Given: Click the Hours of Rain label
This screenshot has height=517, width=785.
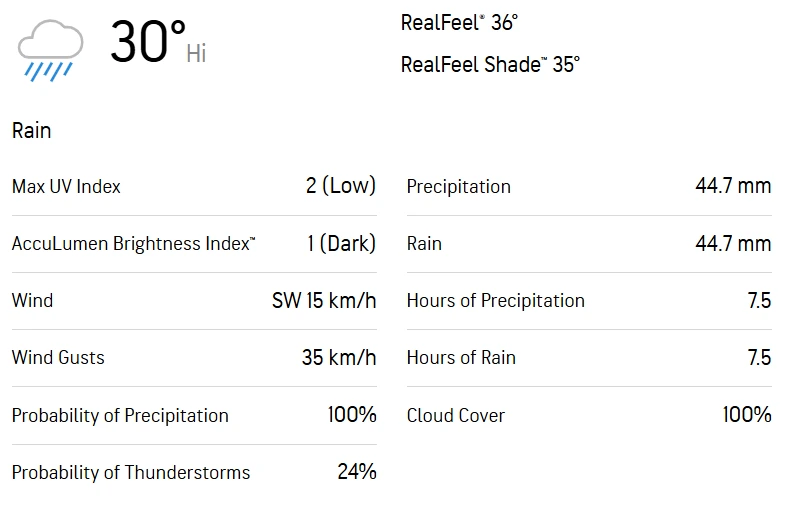Looking at the screenshot, I should point(461,358).
